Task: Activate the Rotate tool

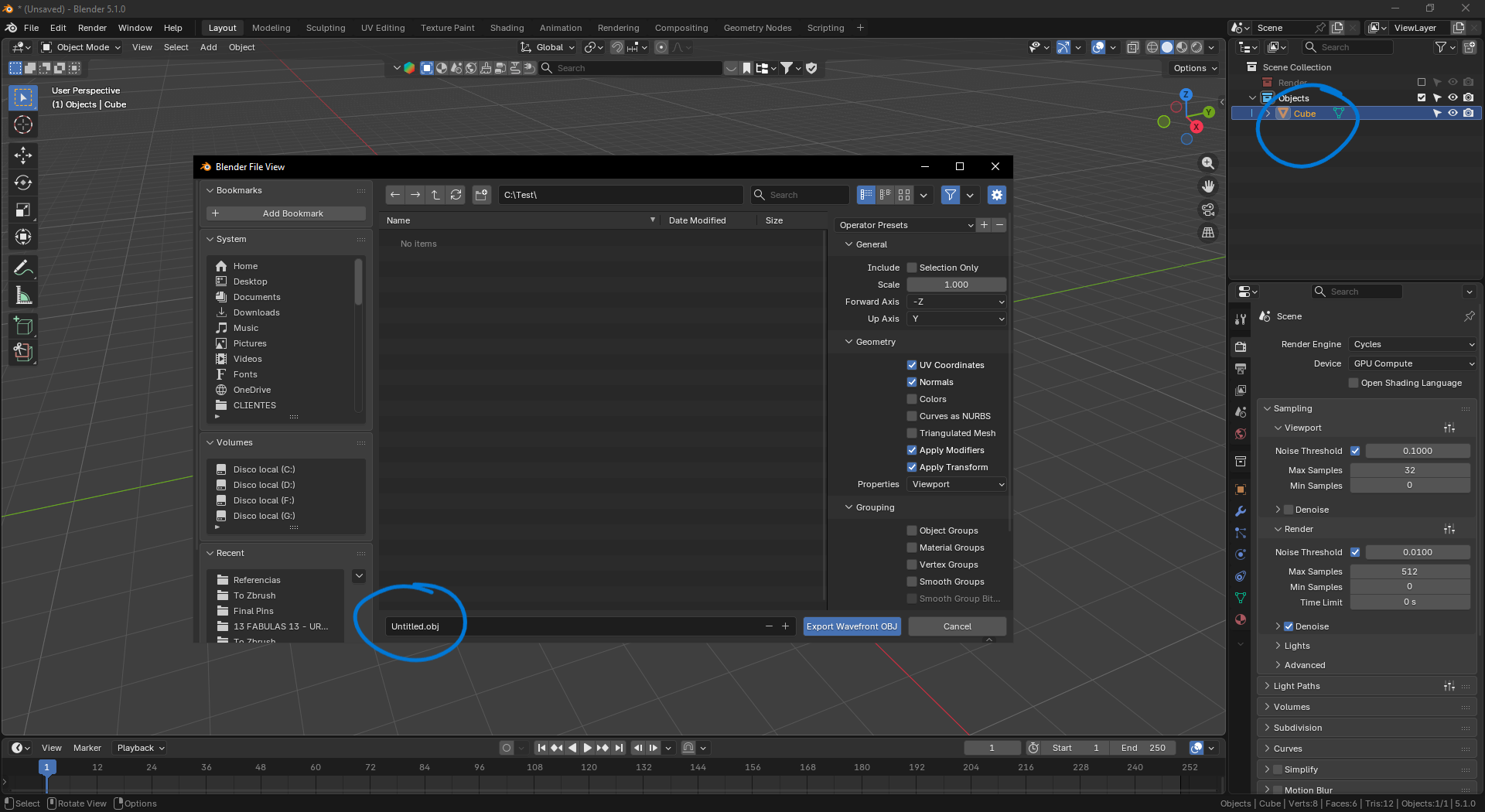Action: coord(23,183)
